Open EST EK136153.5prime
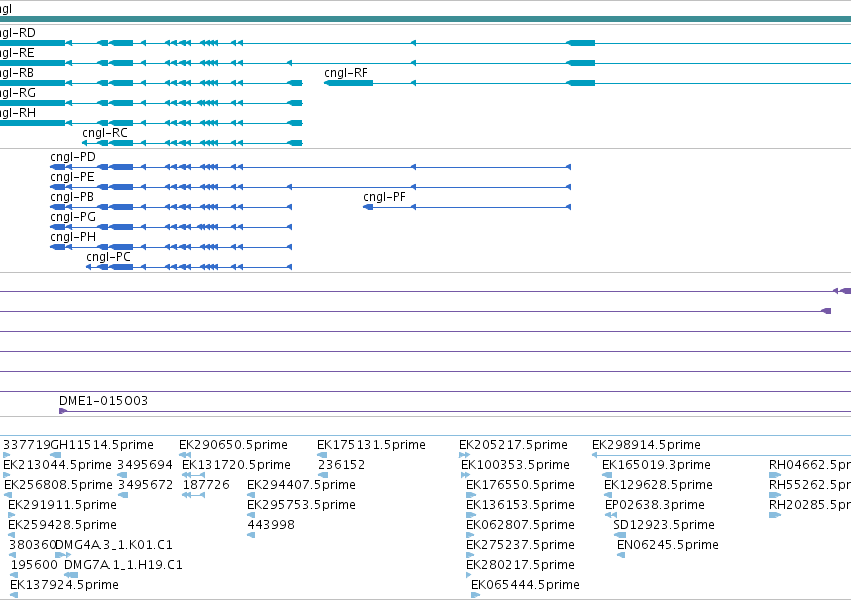 coord(520,505)
